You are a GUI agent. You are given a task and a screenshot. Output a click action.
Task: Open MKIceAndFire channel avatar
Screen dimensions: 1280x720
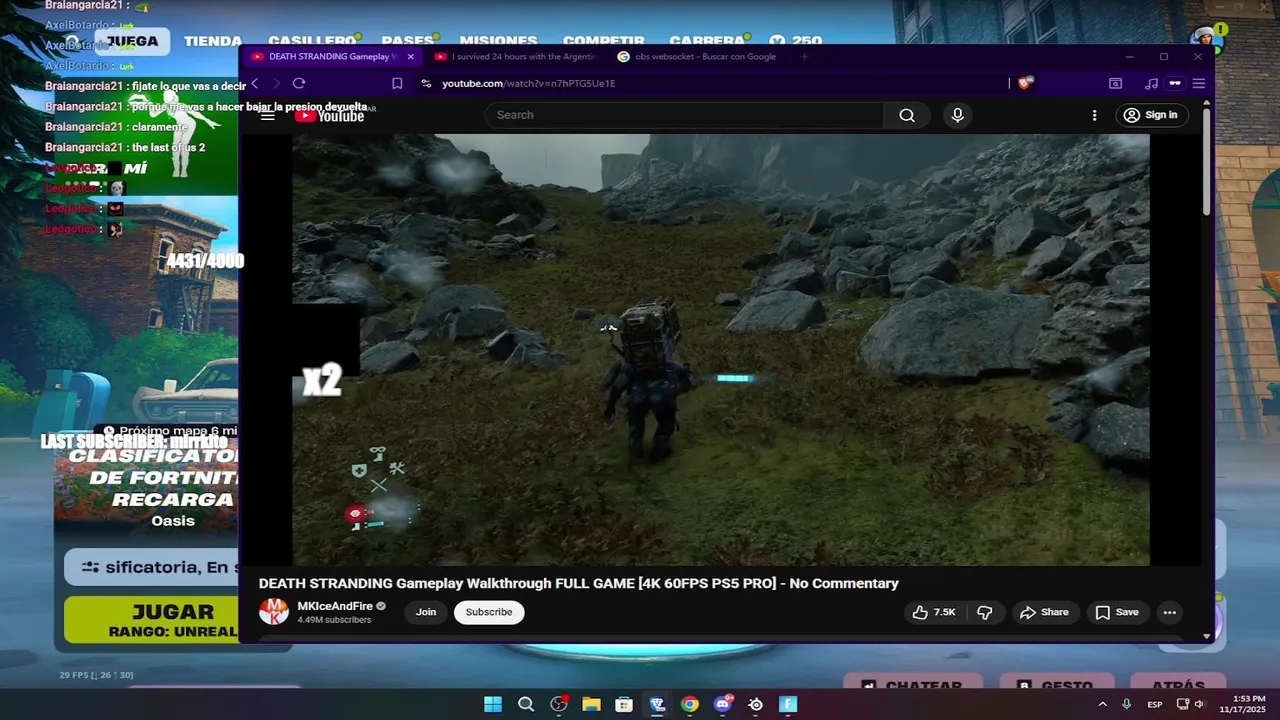pos(274,612)
